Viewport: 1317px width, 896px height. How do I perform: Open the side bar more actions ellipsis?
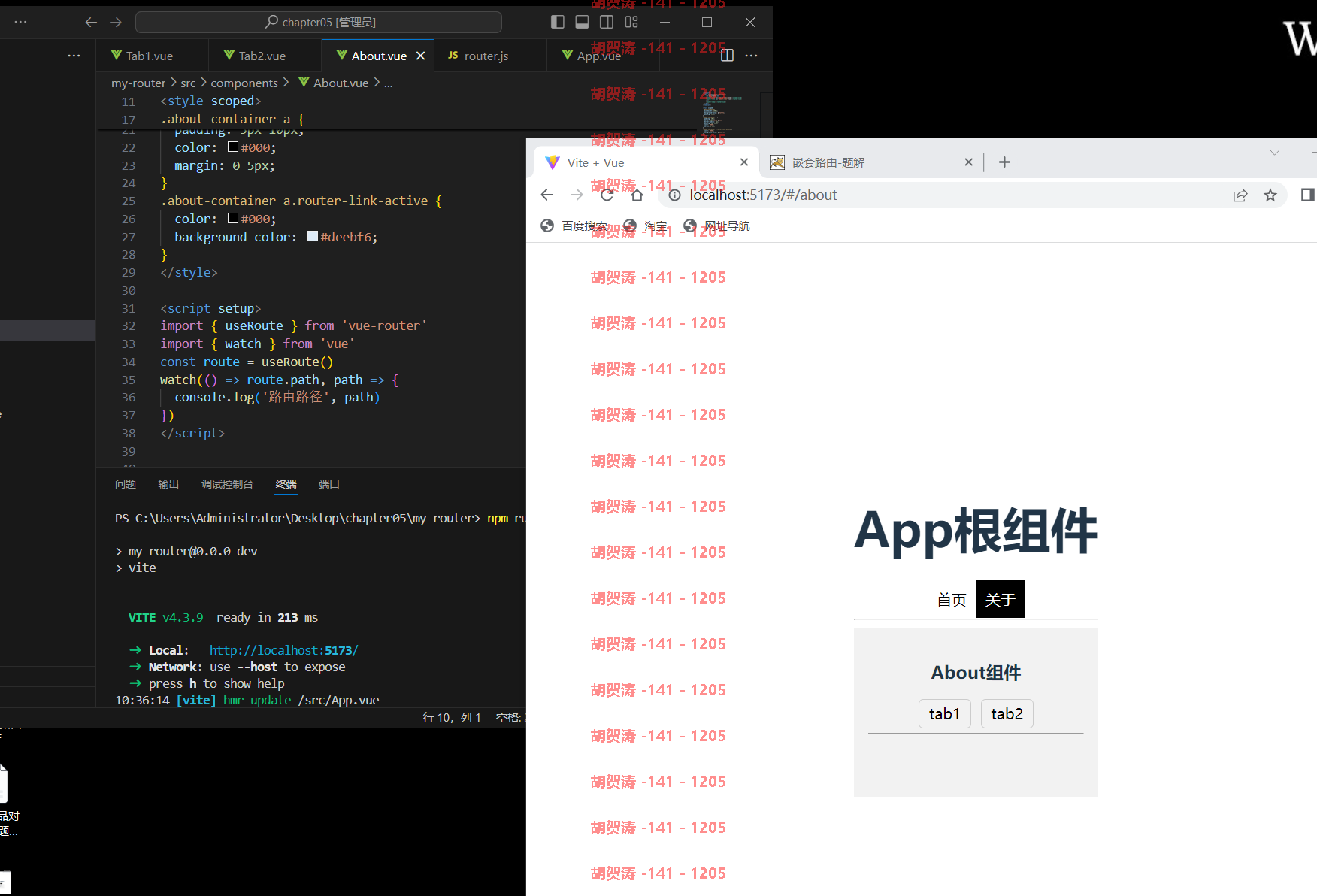[74, 56]
